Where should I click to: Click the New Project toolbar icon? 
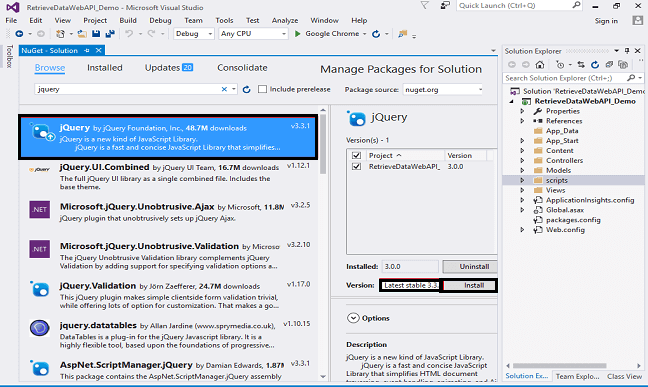point(60,34)
